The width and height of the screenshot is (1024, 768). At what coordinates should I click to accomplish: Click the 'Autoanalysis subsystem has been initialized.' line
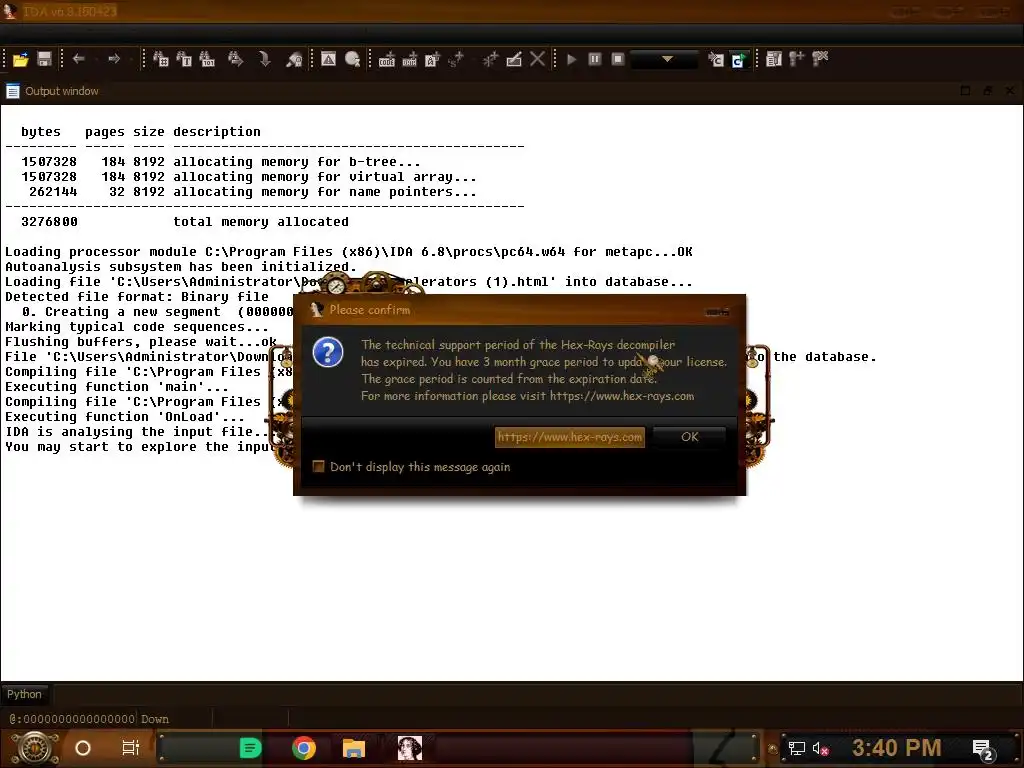tap(182, 267)
